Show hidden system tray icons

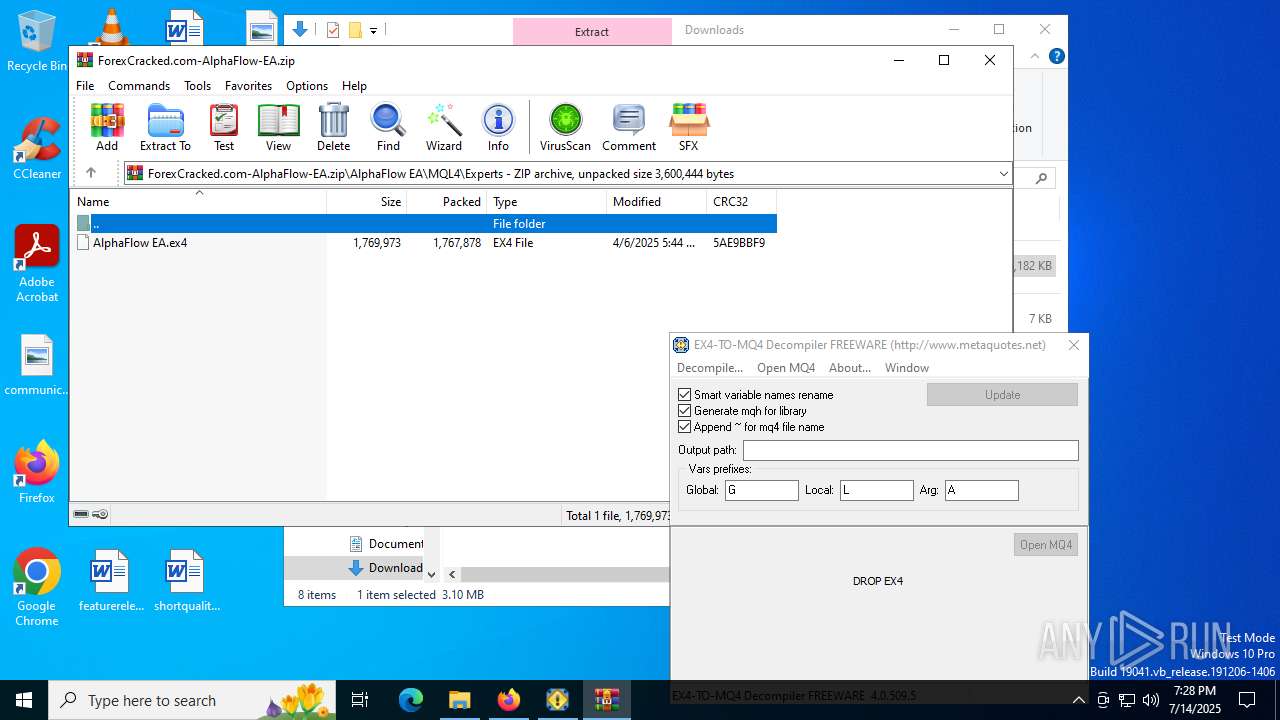1079,700
